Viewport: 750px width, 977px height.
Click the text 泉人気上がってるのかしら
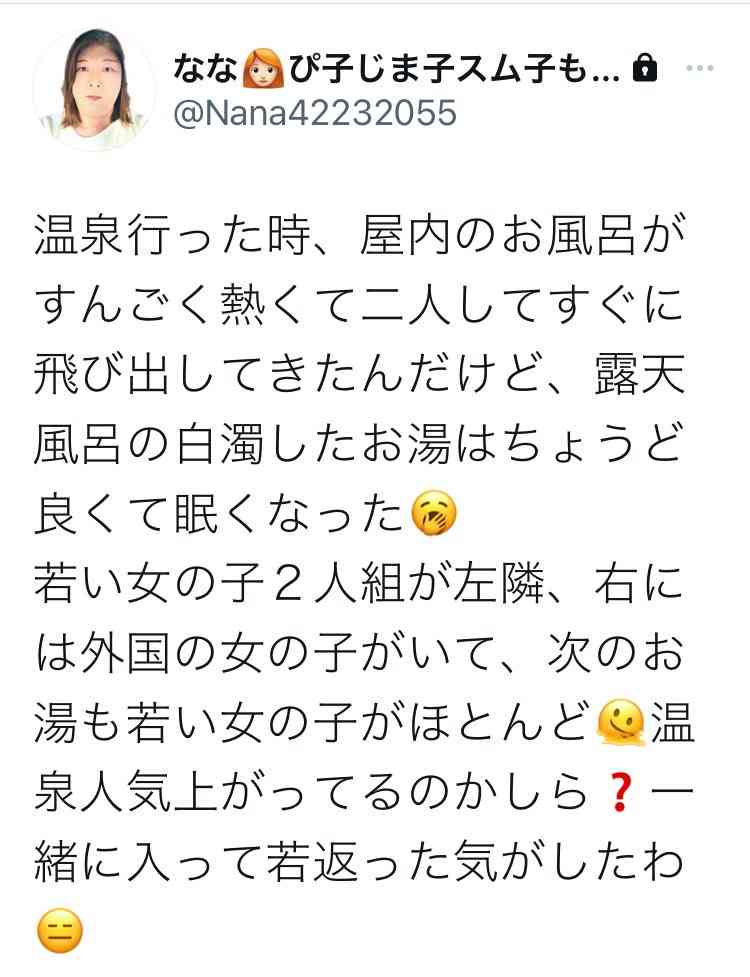(x=313, y=793)
